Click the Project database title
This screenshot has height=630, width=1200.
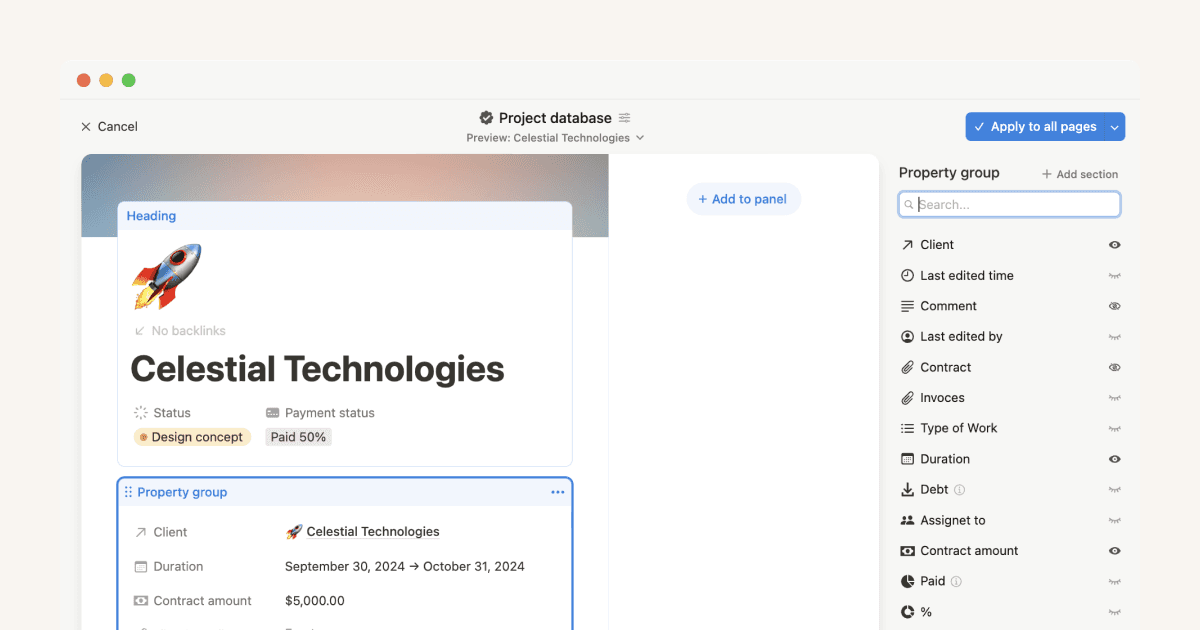(x=555, y=117)
